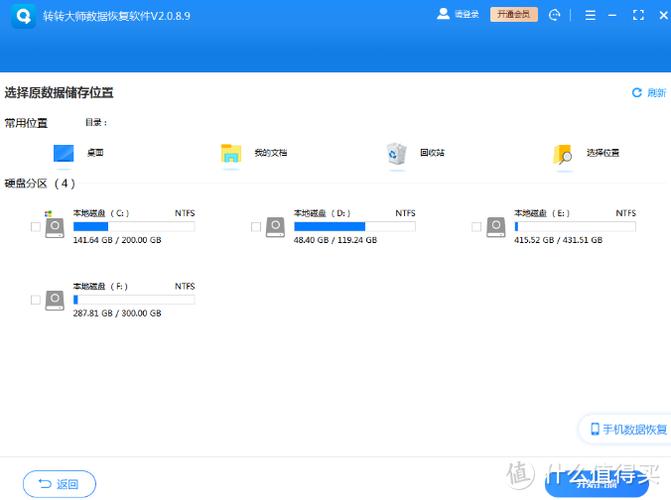Click the app logo in title bar
This screenshot has height=500, width=671.
23,16
